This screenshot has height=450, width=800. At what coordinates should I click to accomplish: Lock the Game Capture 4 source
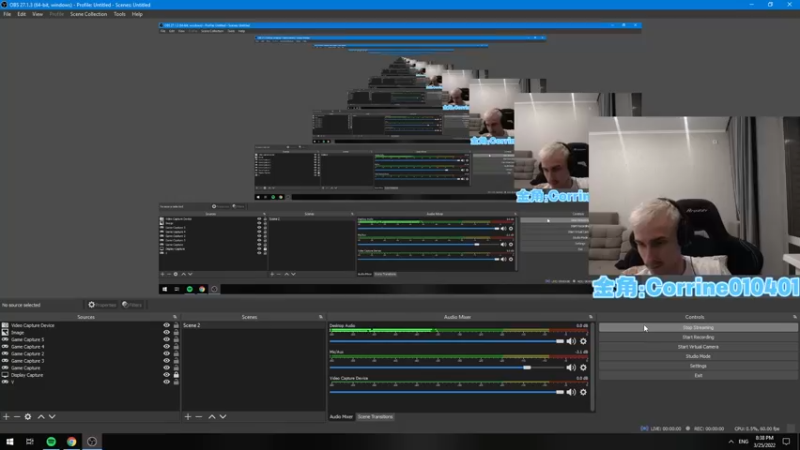(176, 346)
